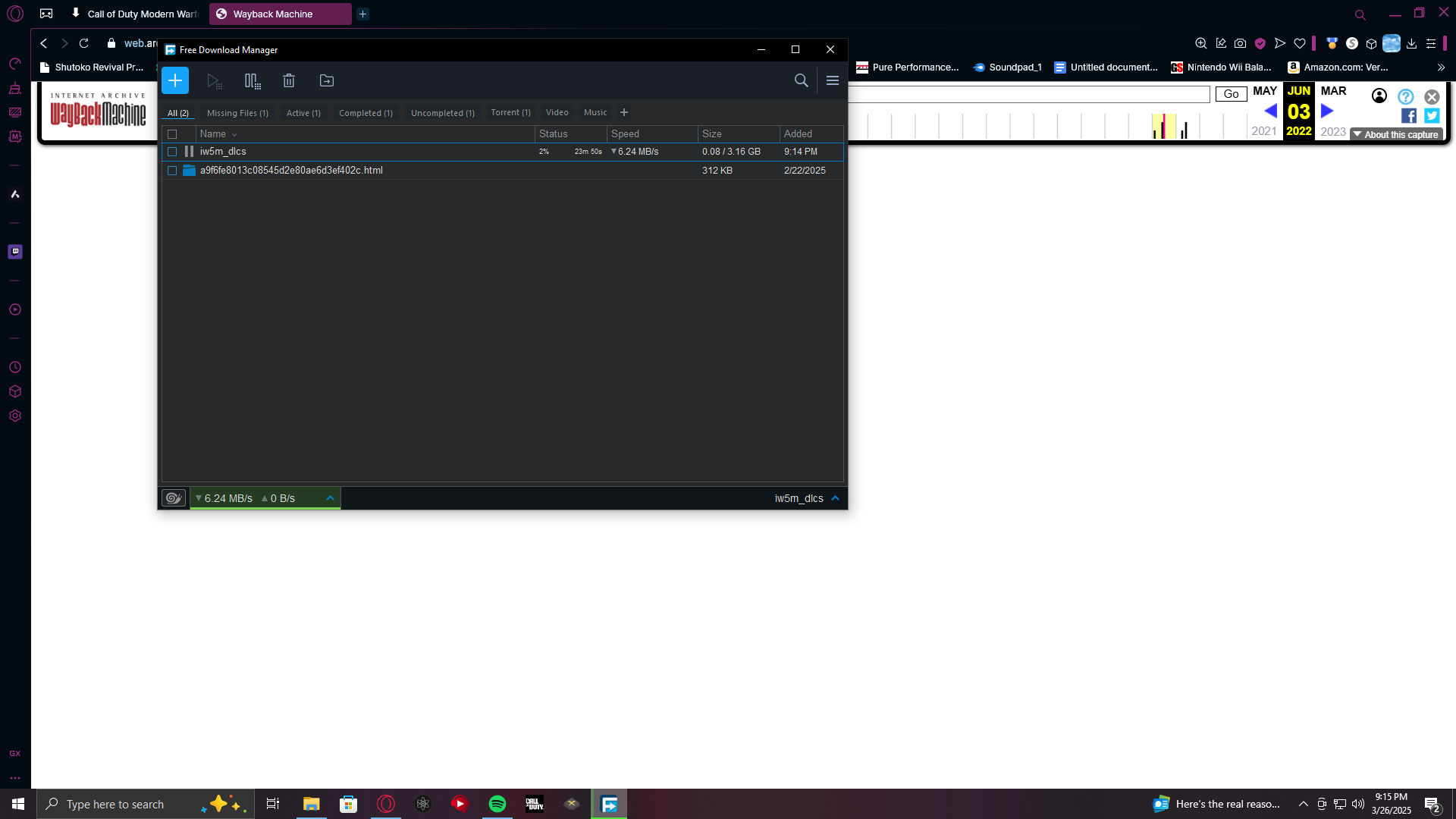This screenshot has width=1456, height=819.
Task: Click the move to folder icon
Action: (327, 80)
